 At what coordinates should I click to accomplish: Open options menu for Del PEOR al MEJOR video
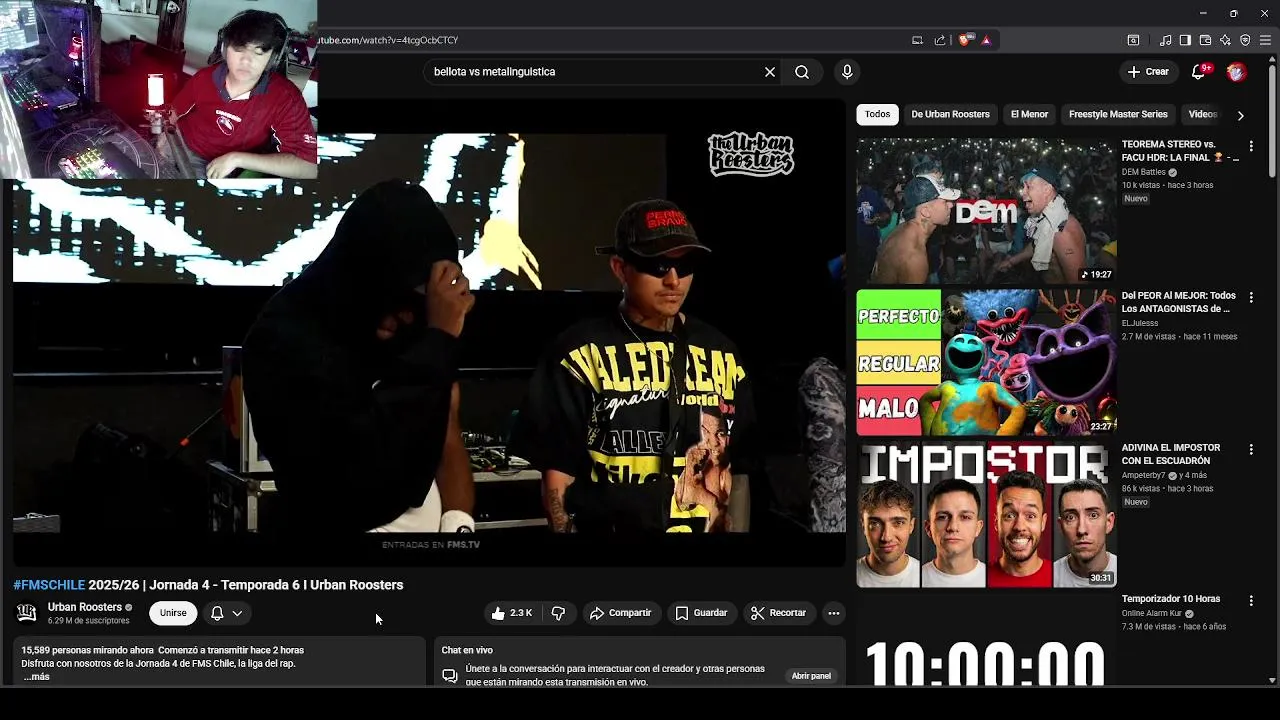[x=1251, y=298]
